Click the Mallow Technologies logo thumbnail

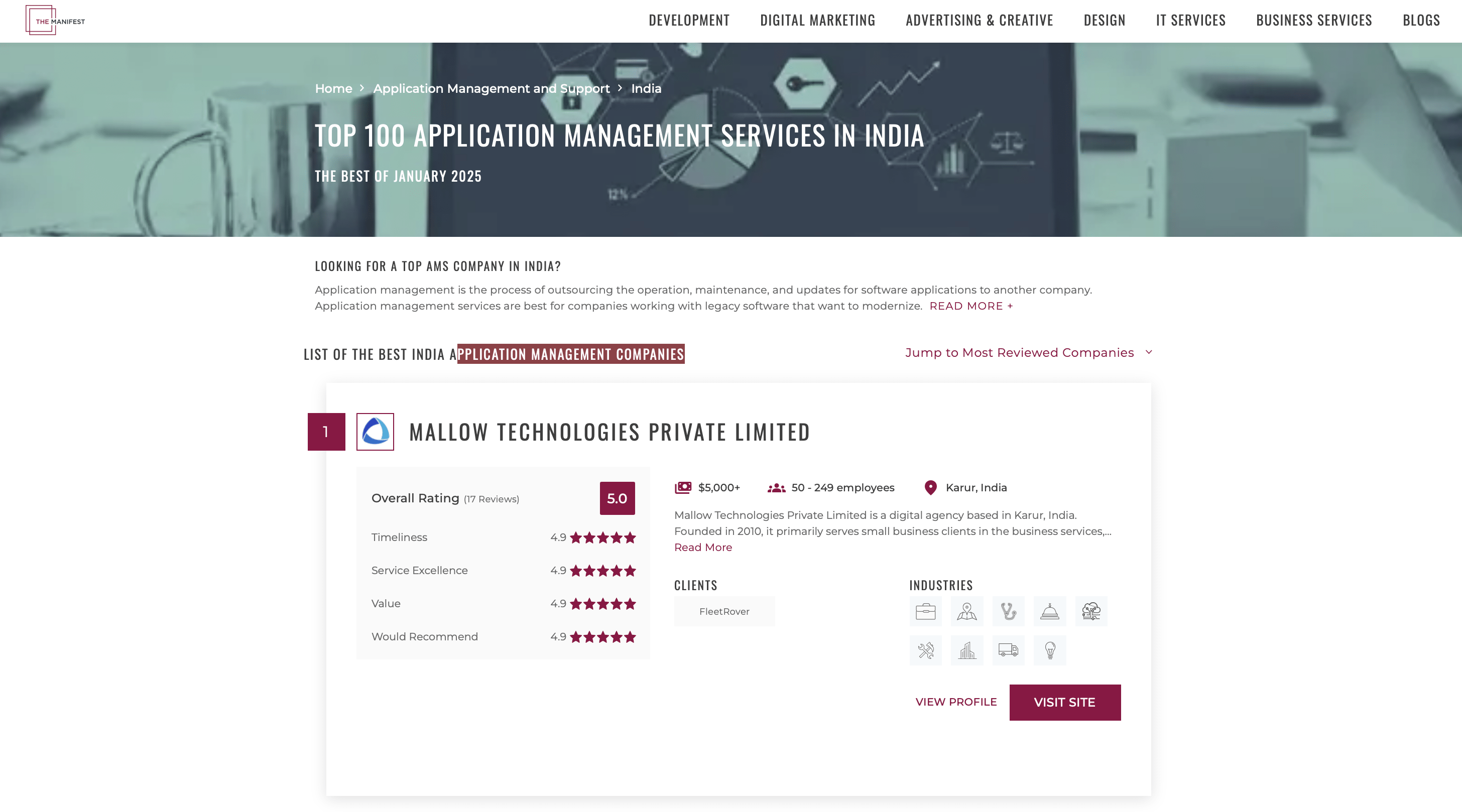click(x=375, y=432)
